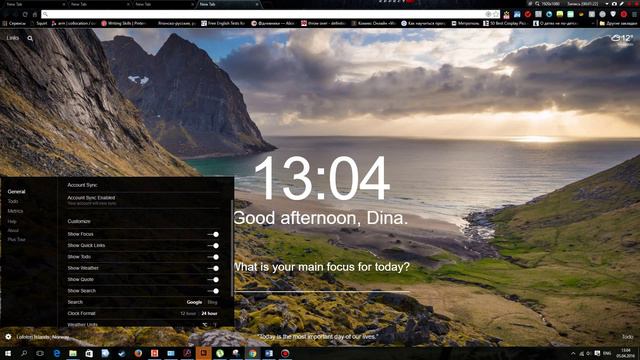Image resolution: width=640 pixels, height=360 pixels.
Task: Choose the 12 hour clock format
Action: (188, 313)
